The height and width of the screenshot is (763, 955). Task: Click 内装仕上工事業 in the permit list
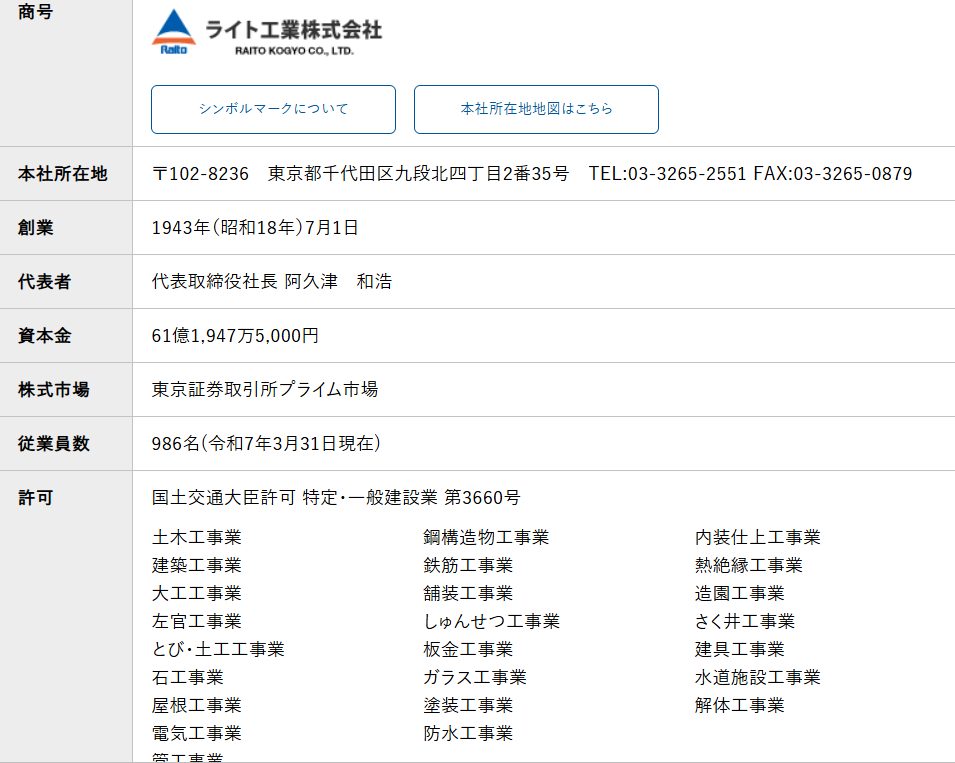[x=757, y=538]
